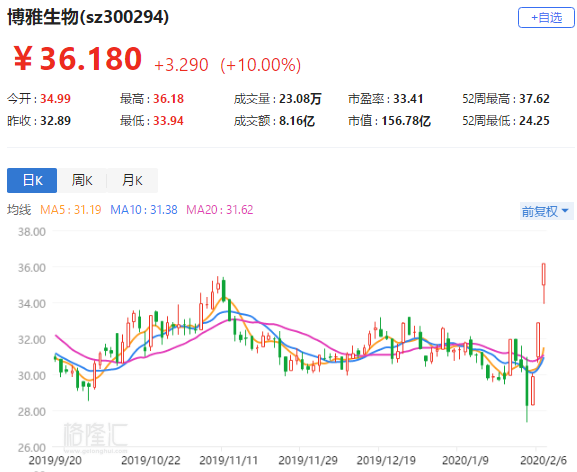Click the y-axis label 32.00
The image size is (577, 472).
click(x=32, y=340)
